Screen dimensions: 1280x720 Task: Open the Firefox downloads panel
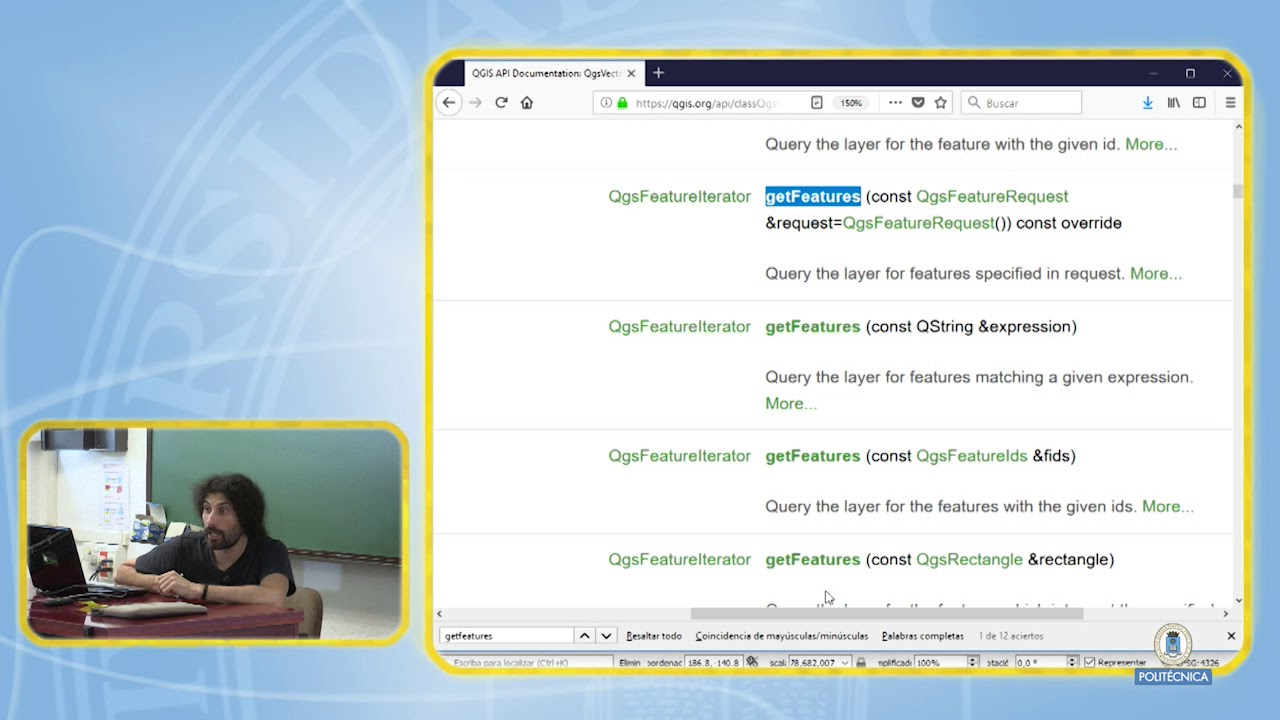pyautogui.click(x=1148, y=103)
